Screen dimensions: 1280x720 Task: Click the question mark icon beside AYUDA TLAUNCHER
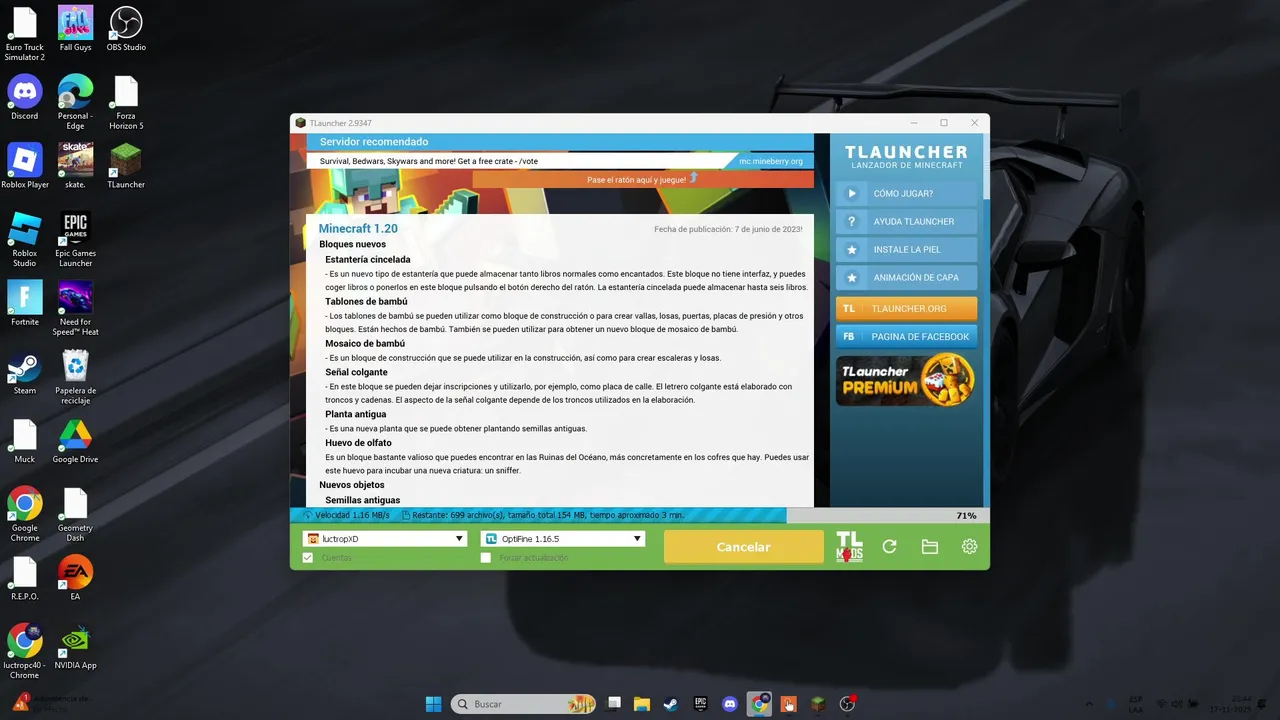[x=851, y=221]
